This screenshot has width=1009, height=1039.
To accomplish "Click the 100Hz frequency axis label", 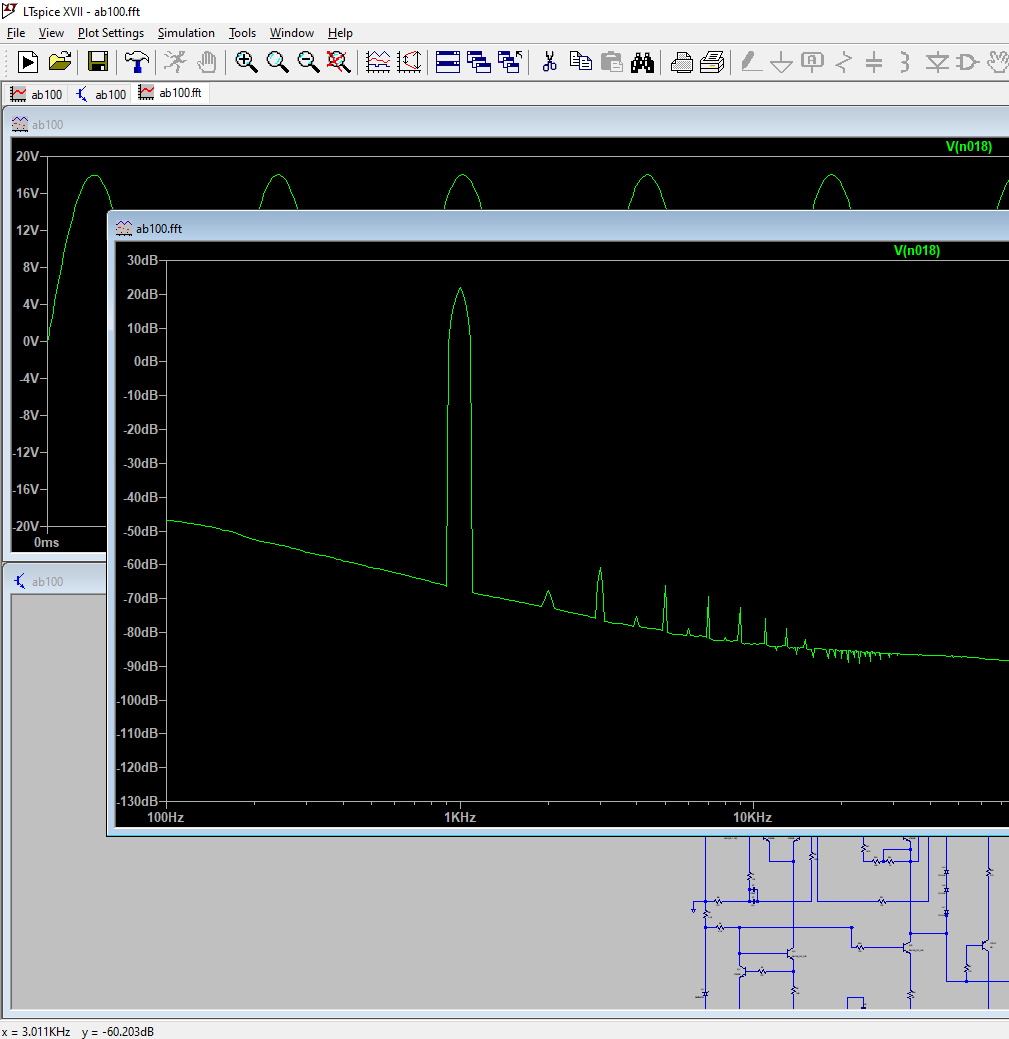I will (x=166, y=817).
